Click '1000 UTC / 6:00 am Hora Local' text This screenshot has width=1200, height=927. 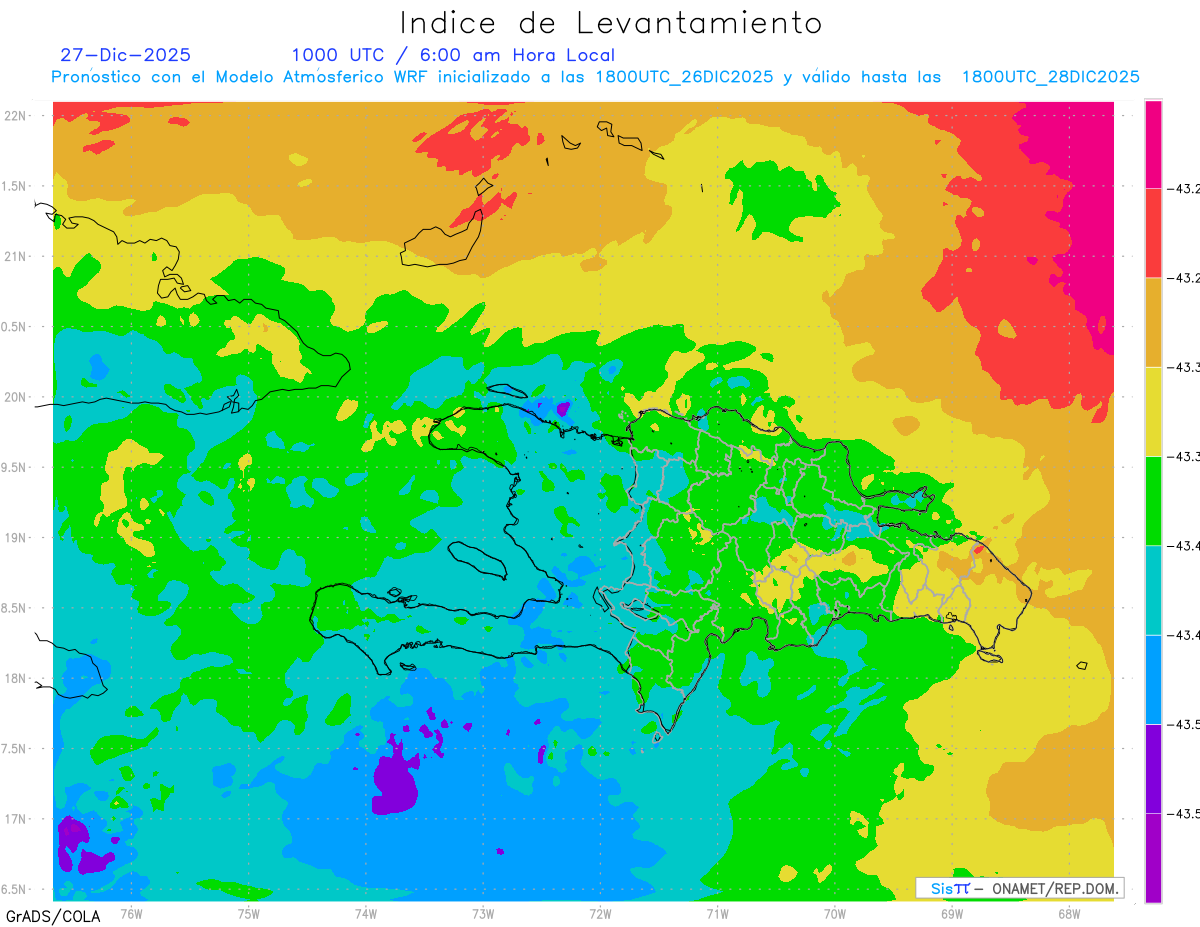point(453,56)
